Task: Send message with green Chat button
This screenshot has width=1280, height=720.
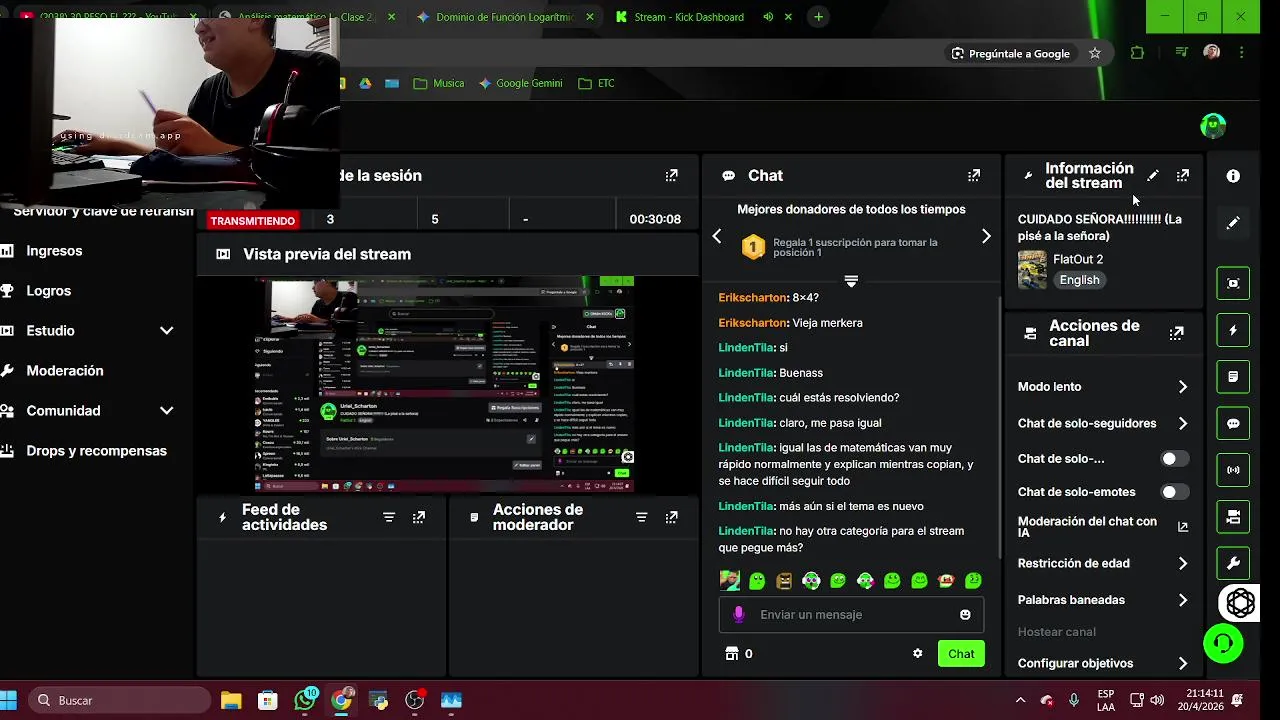Action: 961,654
